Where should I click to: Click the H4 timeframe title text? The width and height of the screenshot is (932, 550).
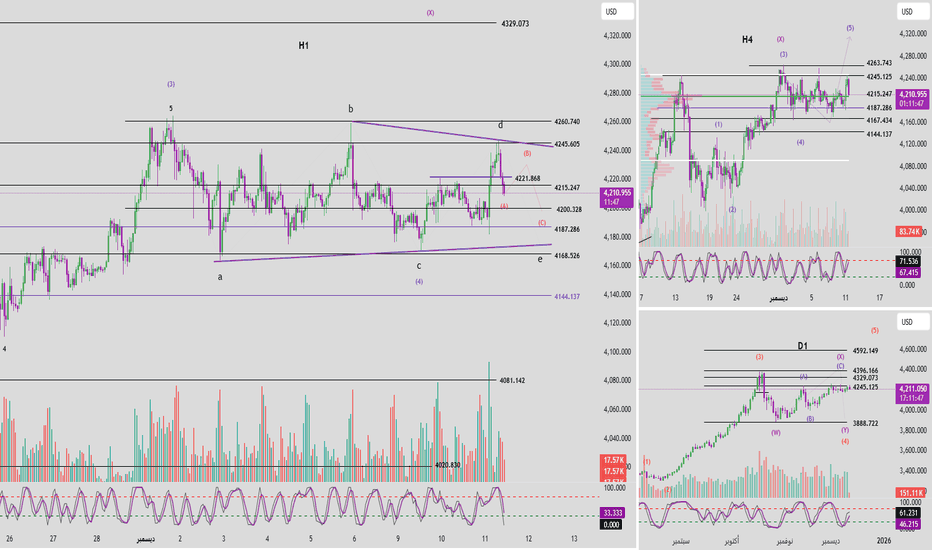[747, 39]
